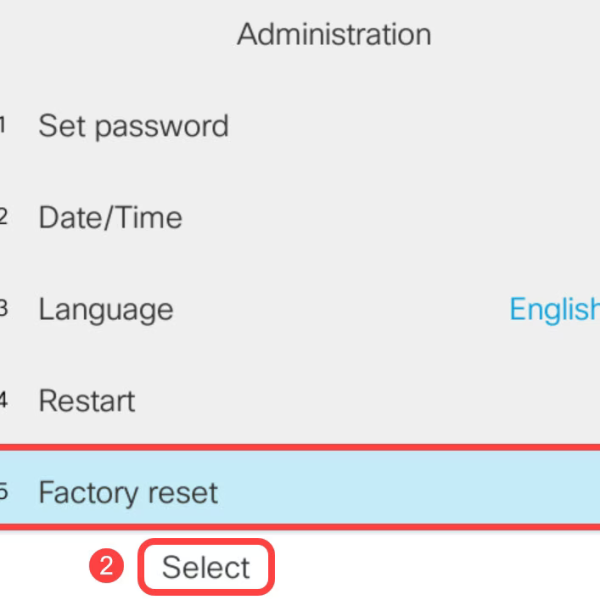The image size is (600, 600).
Task: Click the number 3 beside Language
Action: tap(3, 308)
